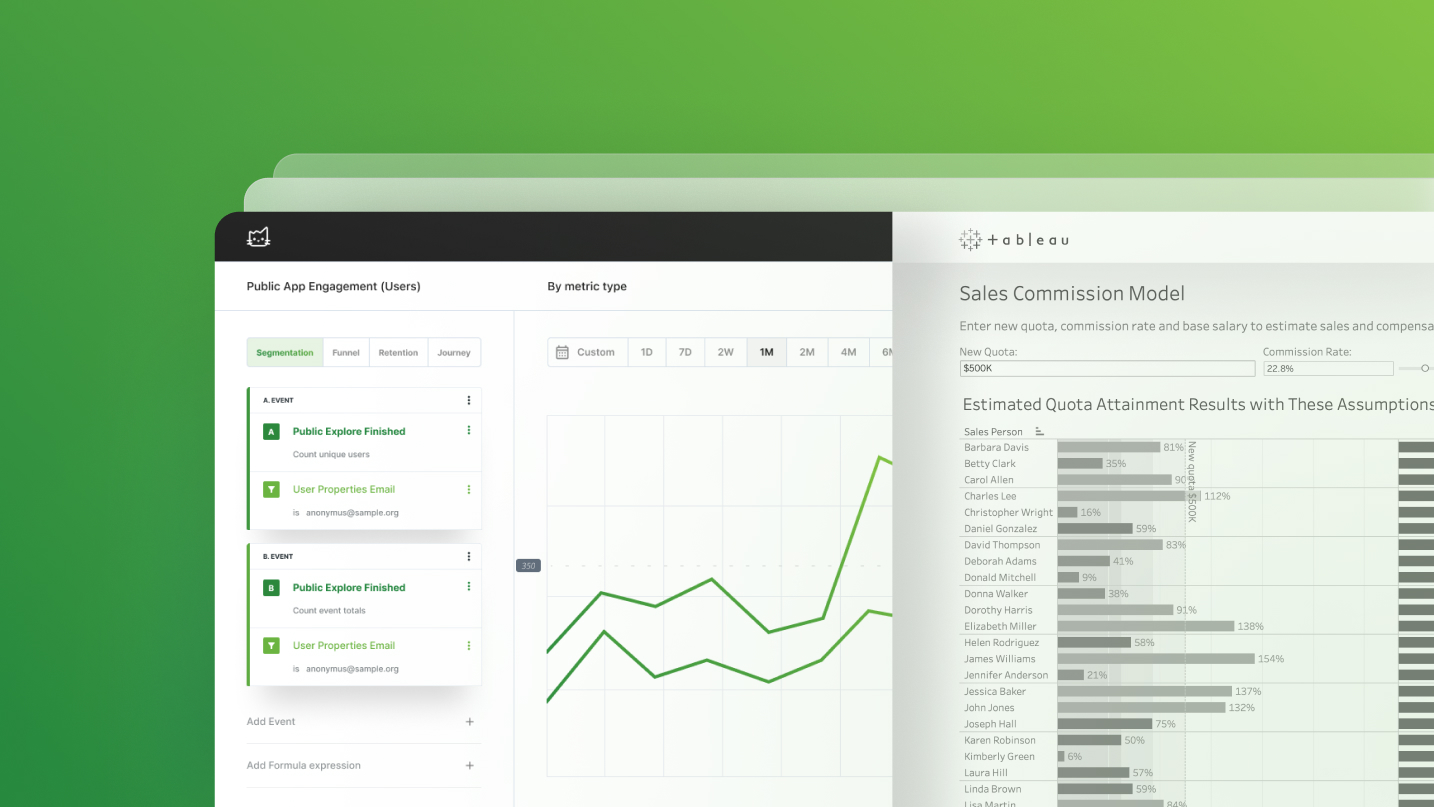The width and height of the screenshot is (1434, 807).
Task: Click the Sales Person sort icon
Action: tap(1040, 432)
